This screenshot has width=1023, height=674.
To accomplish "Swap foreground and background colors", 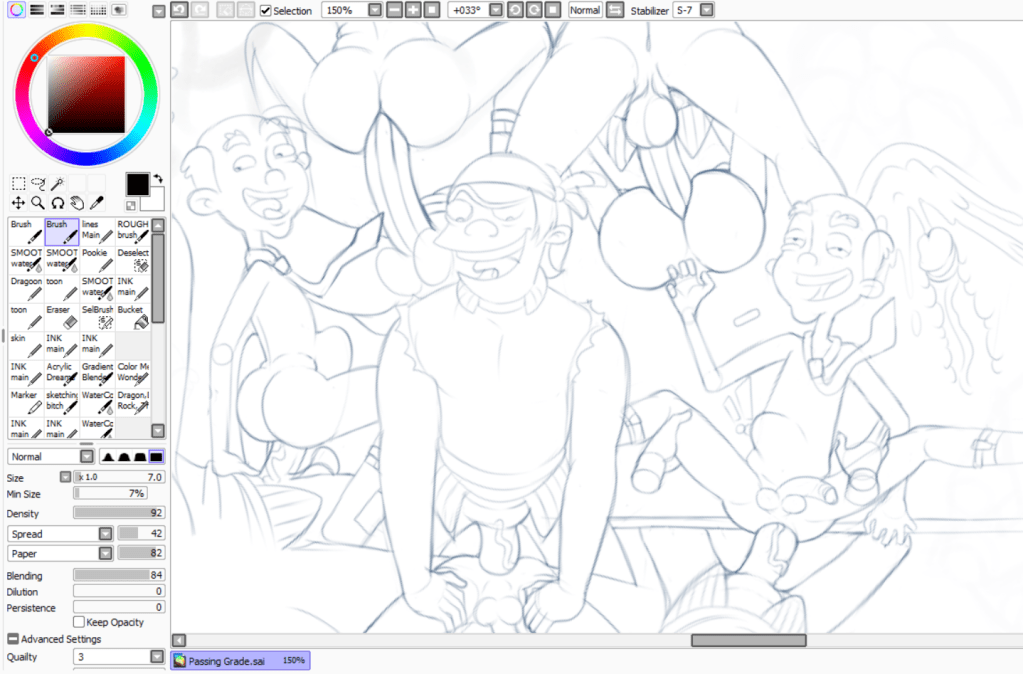I will point(157,178).
